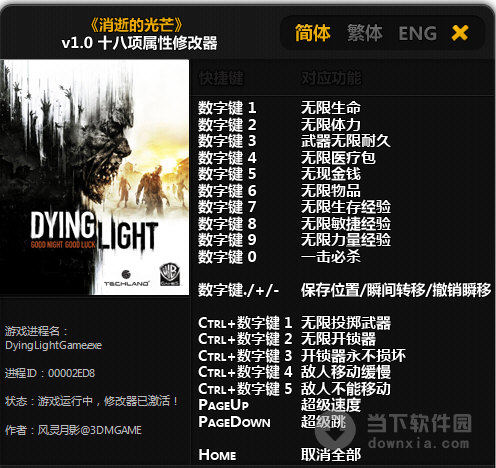Click hotkey label 数字键 7

[227, 207]
